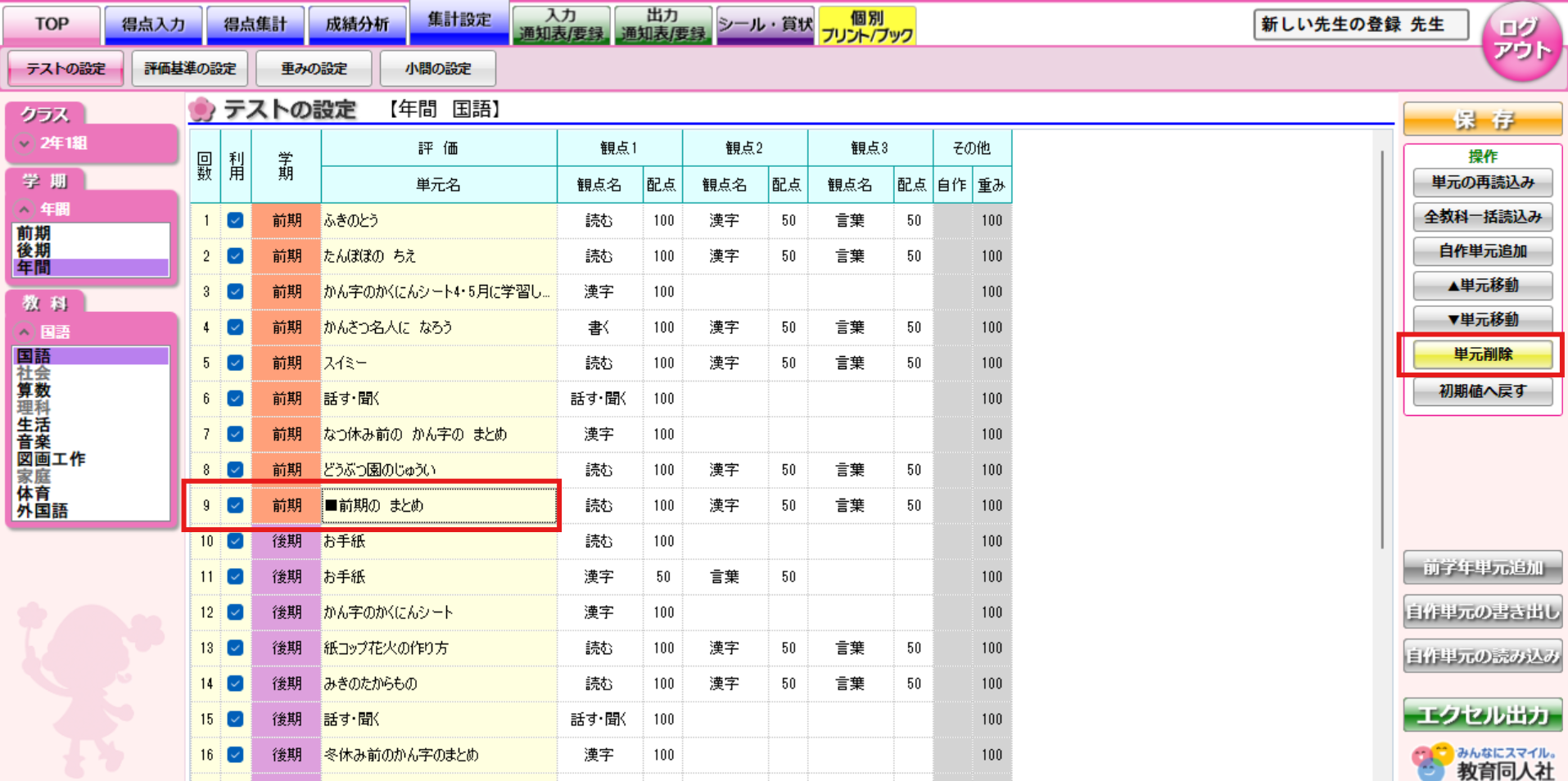Switch to 出力通知表/要録
The image size is (1568, 781).
[663, 25]
